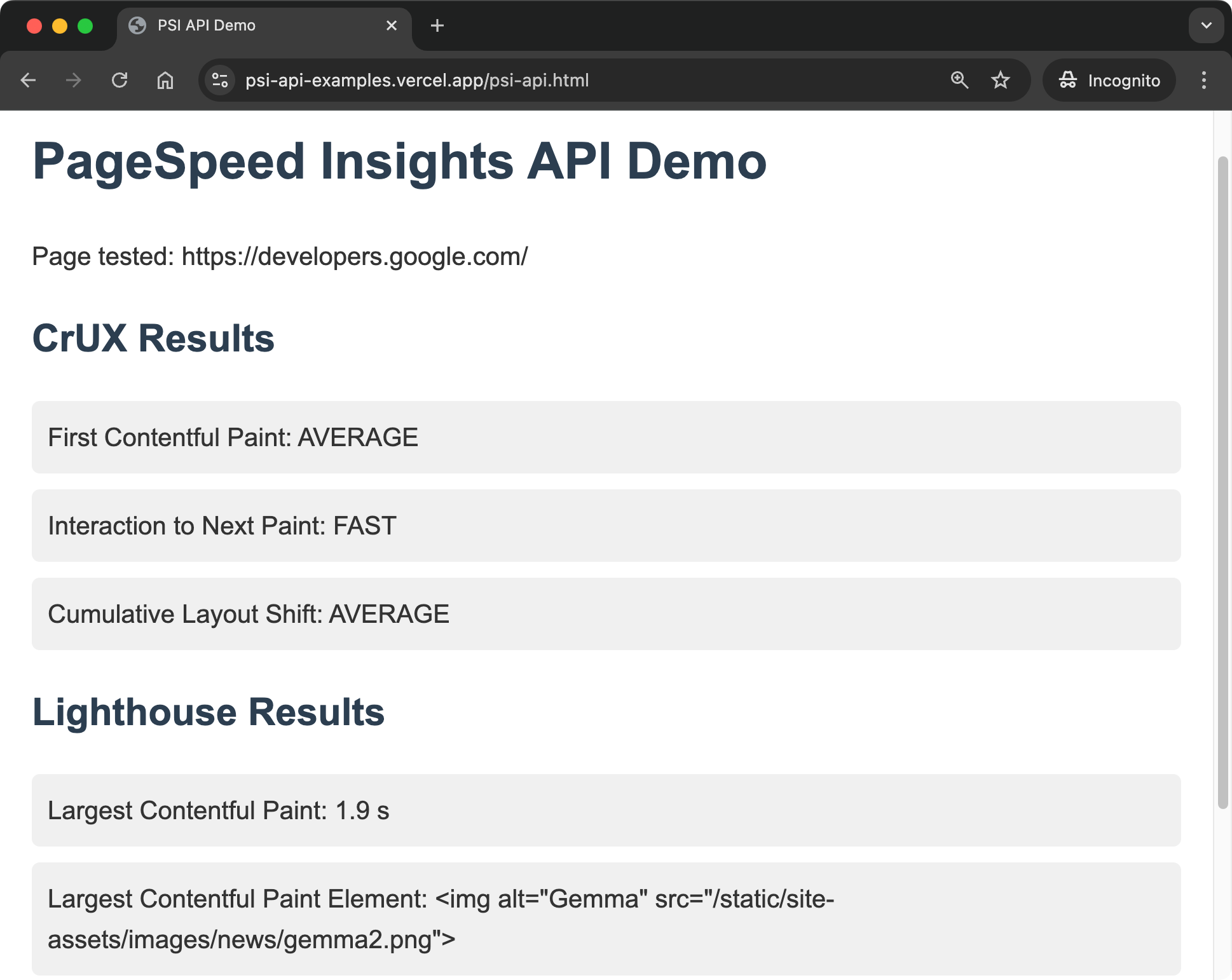This screenshot has width=1232, height=980.
Task: Select the Largest Contentful Paint Element row
Action: [606, 919]
